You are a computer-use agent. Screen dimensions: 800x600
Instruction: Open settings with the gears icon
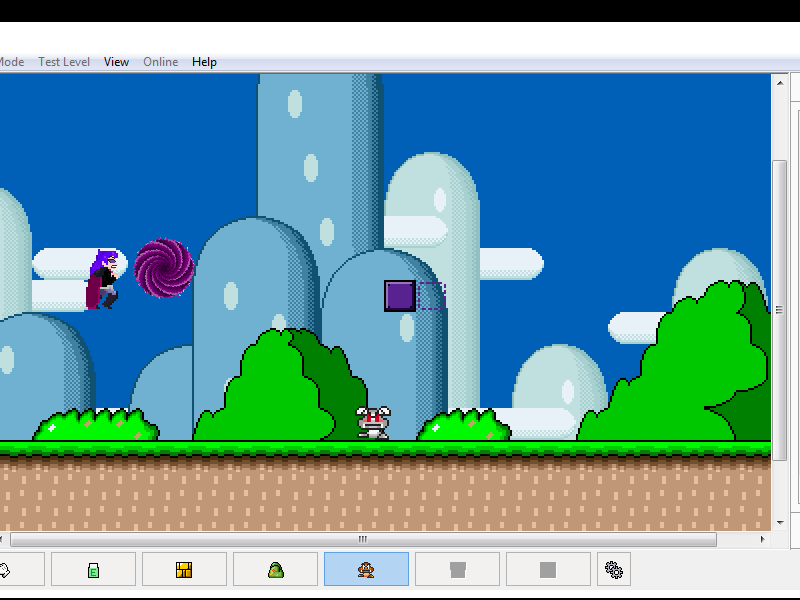pyautogui.click(x=614, y=569)
